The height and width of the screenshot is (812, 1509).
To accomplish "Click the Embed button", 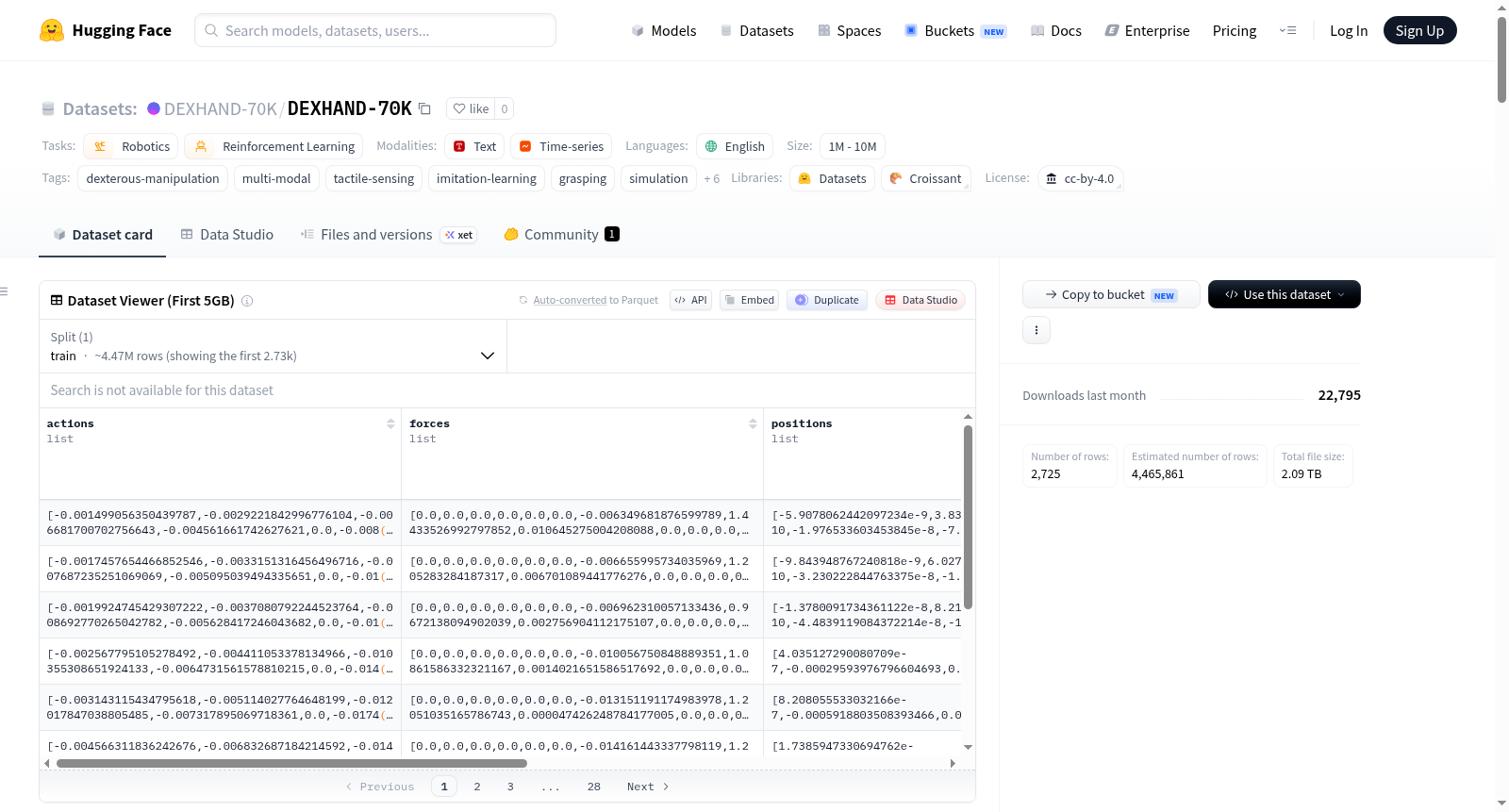I will 749,300.
